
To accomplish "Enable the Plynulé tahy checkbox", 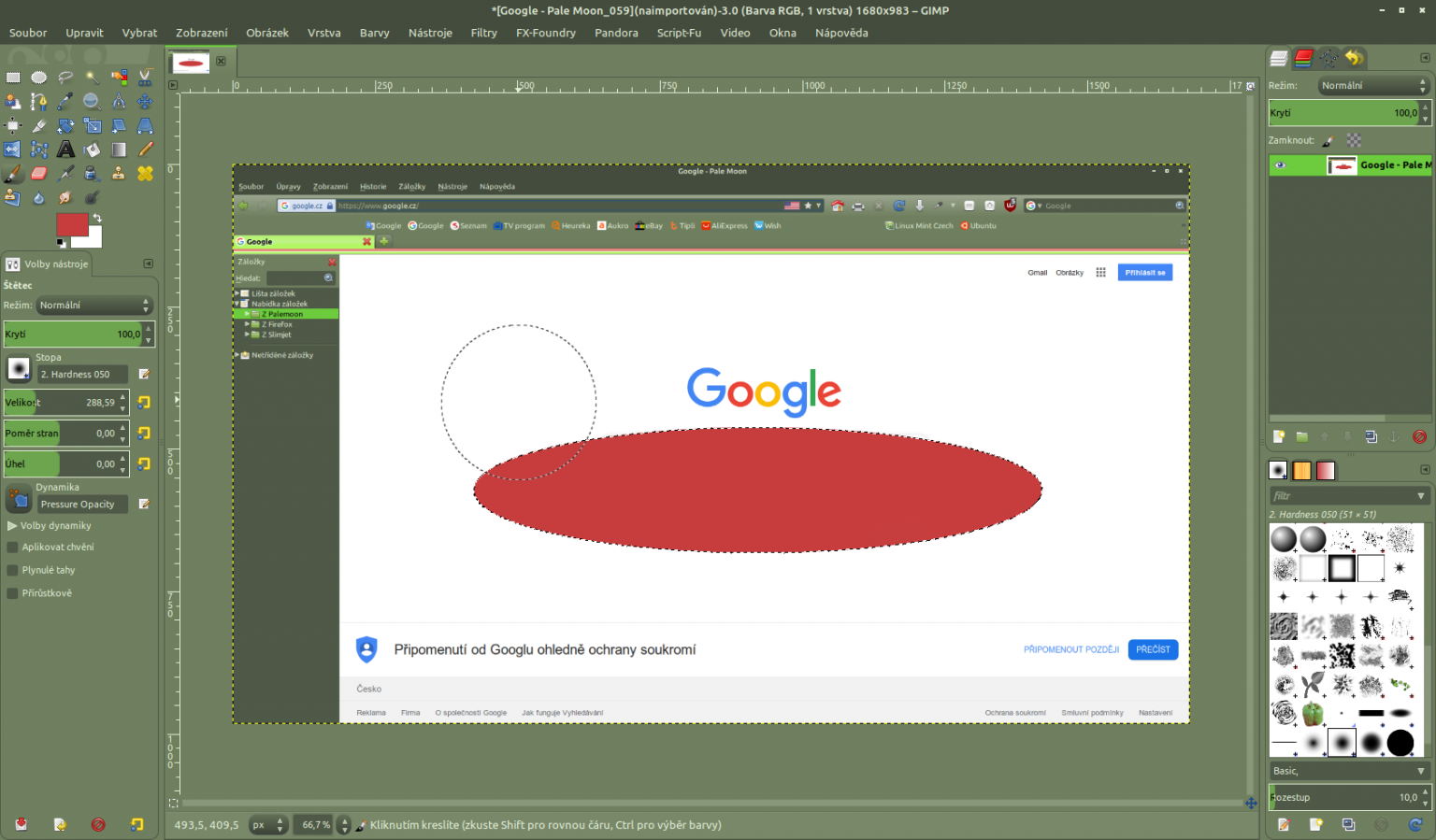I will [12, 570].
